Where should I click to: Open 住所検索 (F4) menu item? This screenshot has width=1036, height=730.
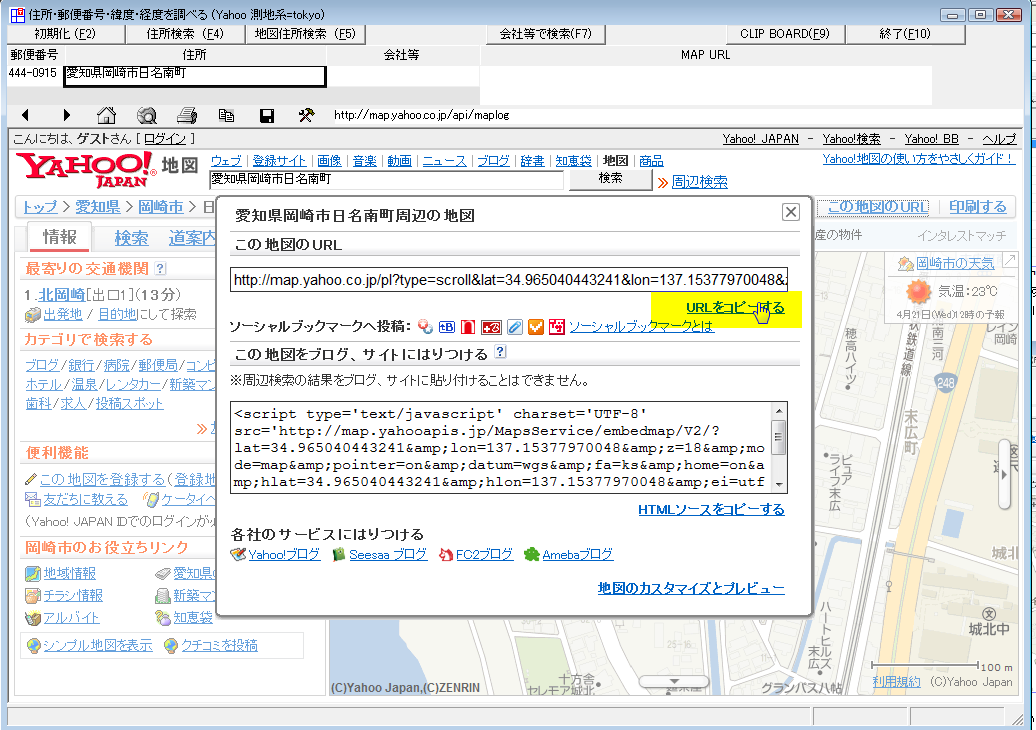(x=185, y=34)
